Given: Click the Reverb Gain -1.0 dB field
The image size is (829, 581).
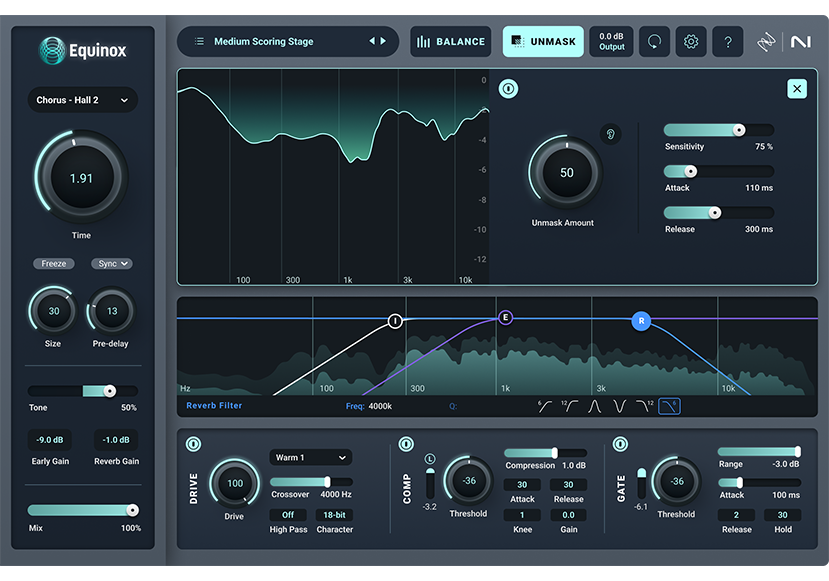Looking at the screenshot, I should tap(116, 440).
